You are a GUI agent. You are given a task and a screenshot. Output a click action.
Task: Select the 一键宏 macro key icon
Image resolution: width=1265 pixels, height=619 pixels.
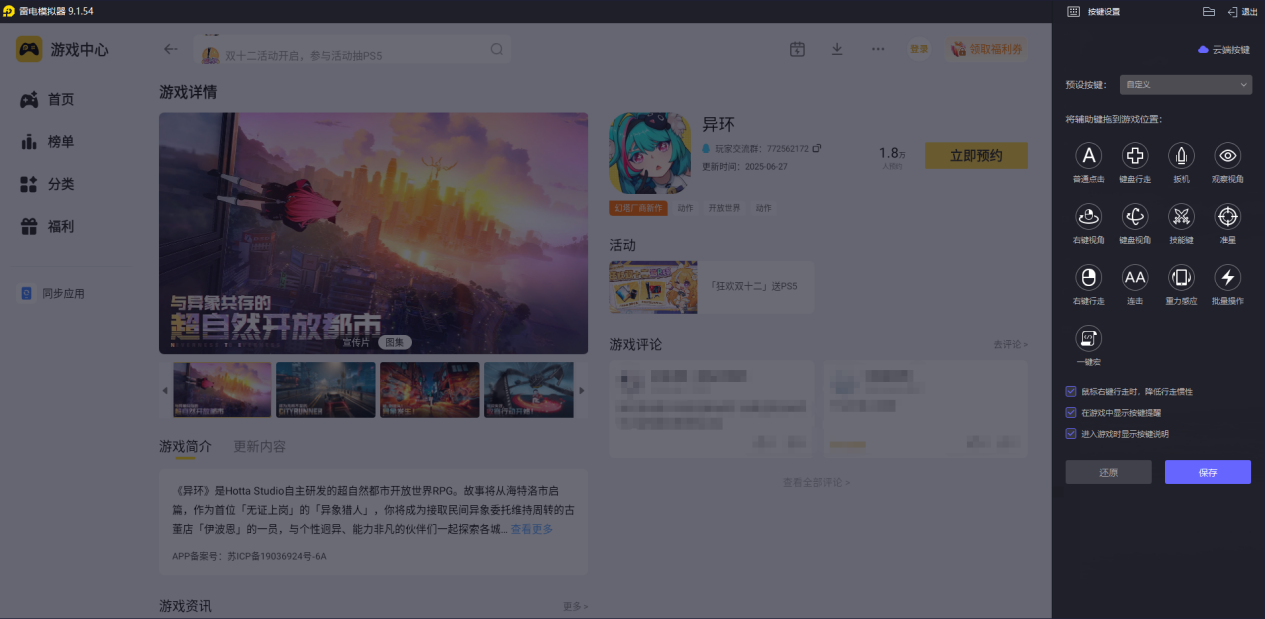tap(1088, 338)
